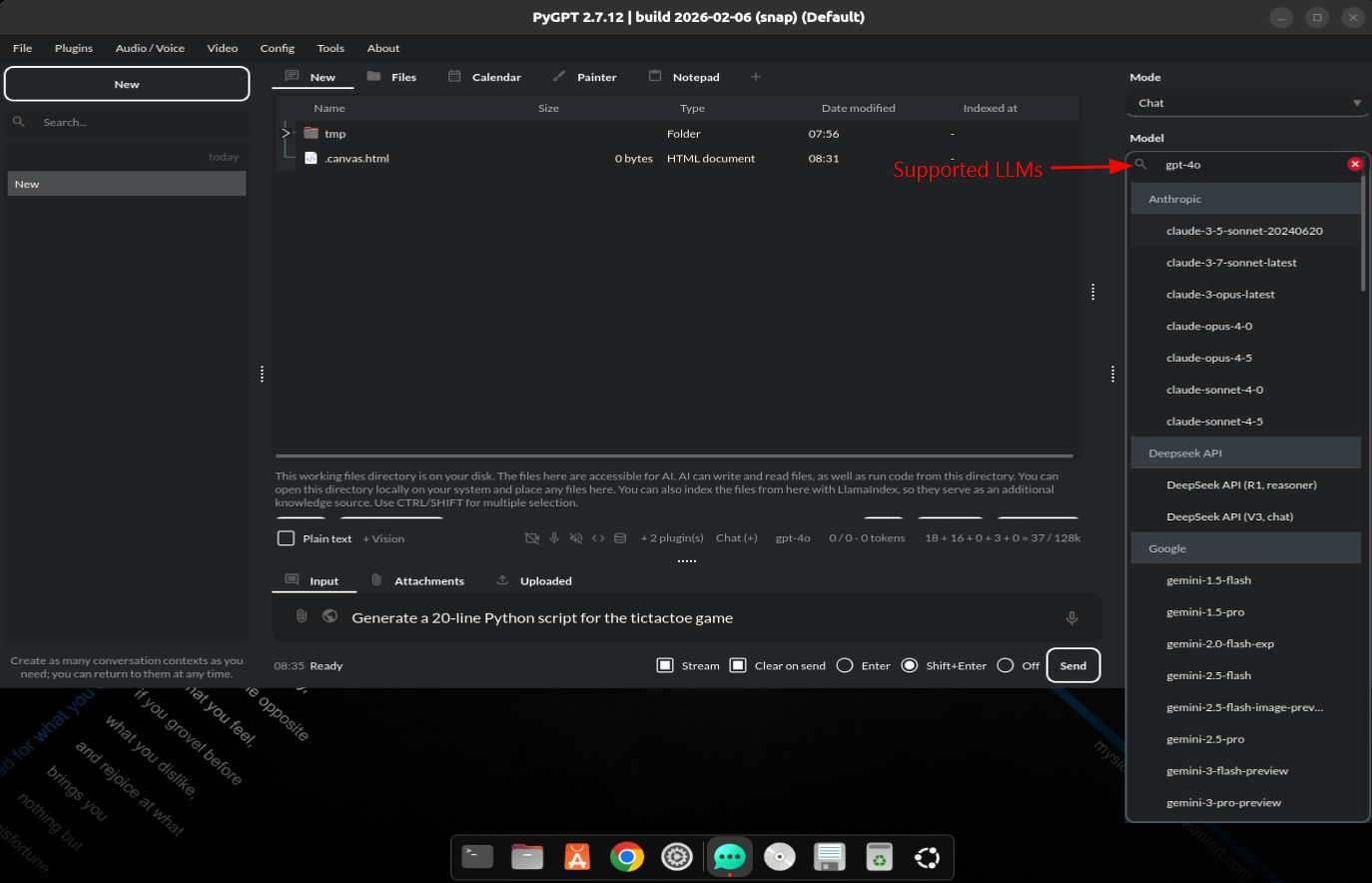This screenshot has height=883, width=1372.
Task: Select the Shift+Enter radio button
Action: [x=910, y=665]
